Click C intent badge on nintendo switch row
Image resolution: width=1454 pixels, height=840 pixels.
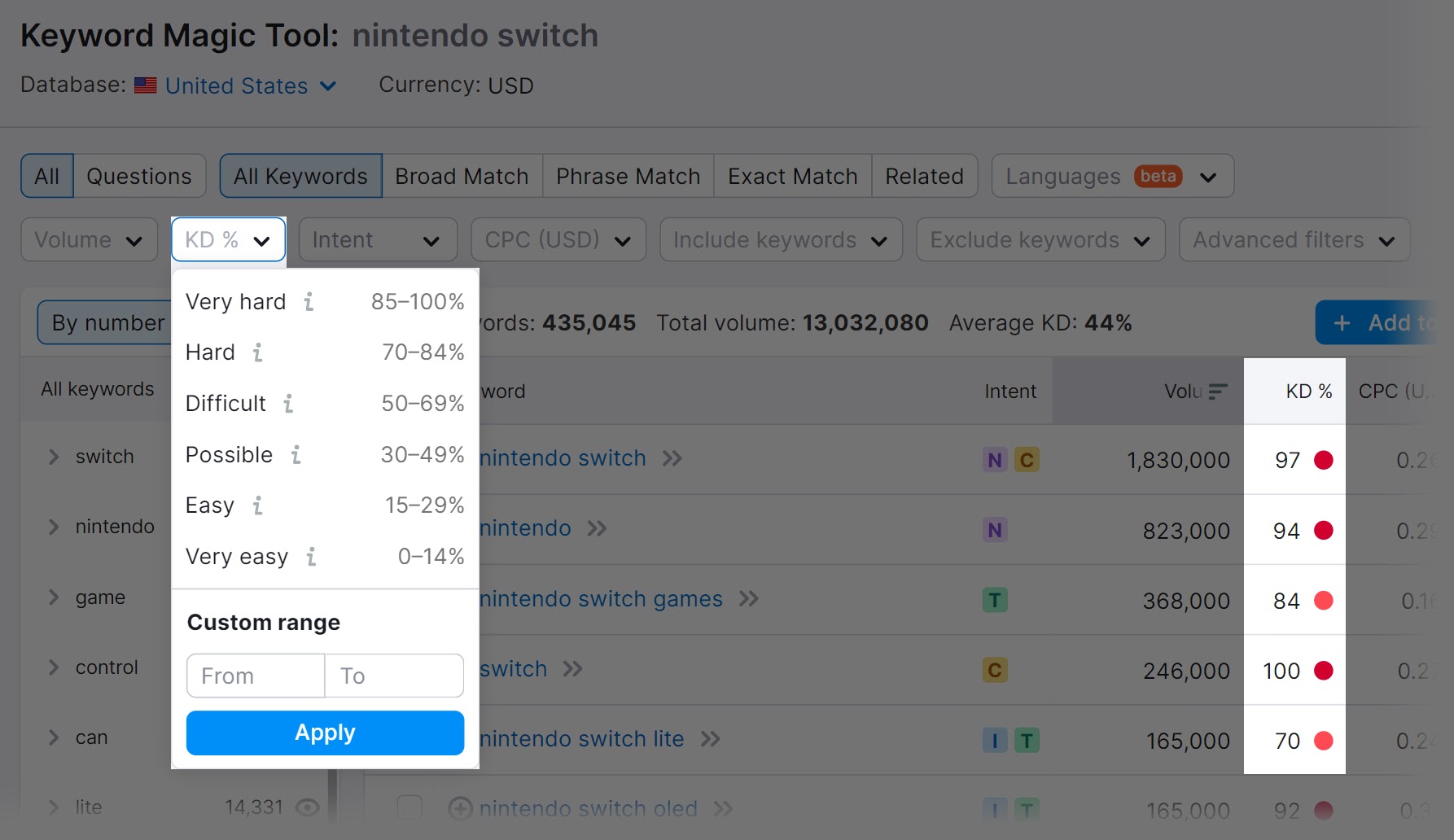[x=1027, y=460]
